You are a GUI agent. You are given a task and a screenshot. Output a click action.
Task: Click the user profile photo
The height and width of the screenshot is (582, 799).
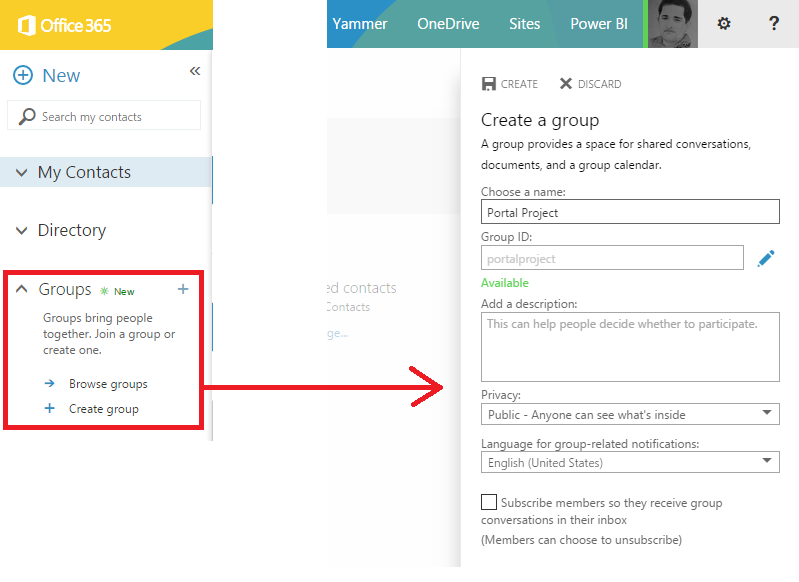672,24
